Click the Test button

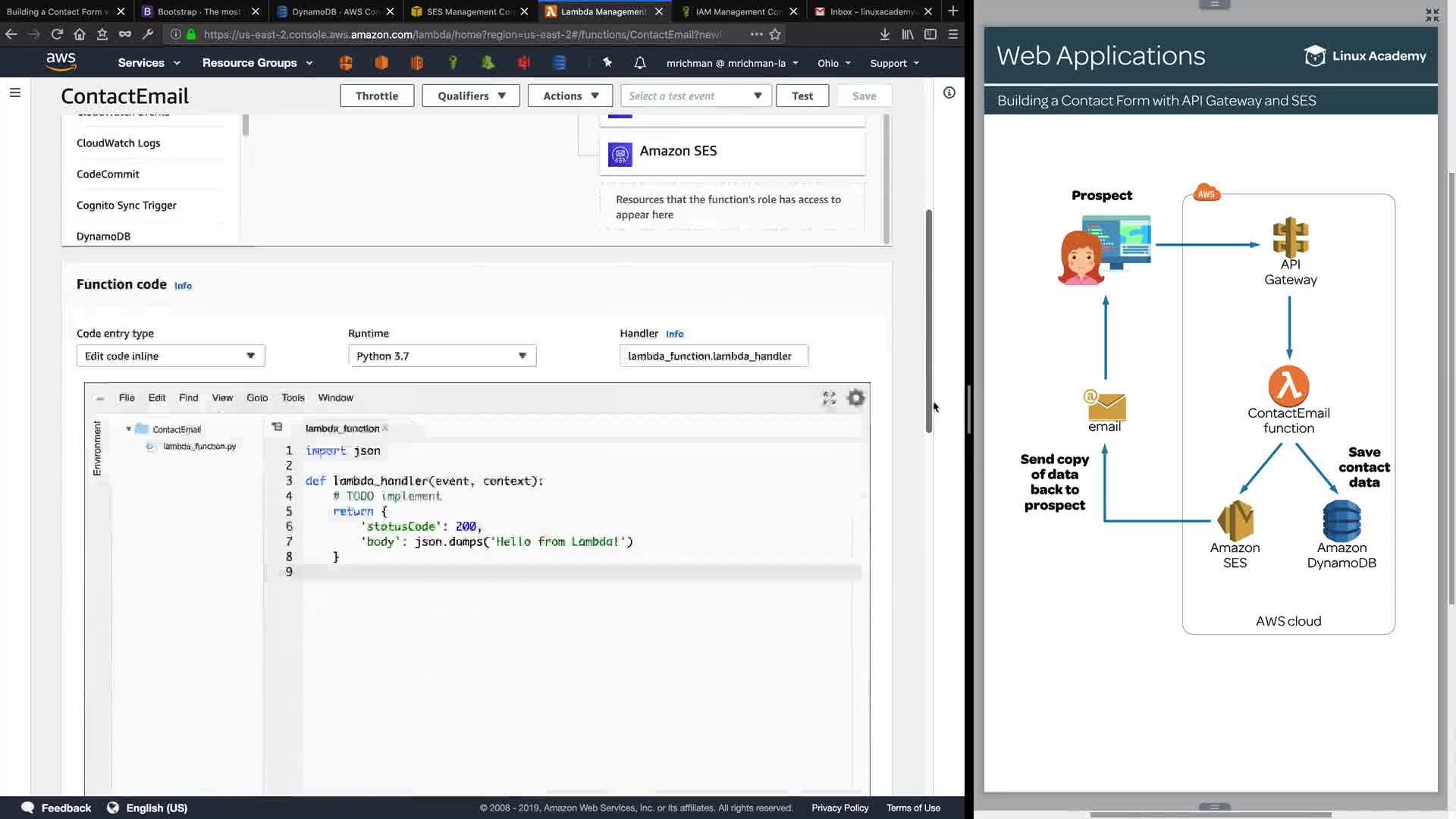pyautogui.click(x=802, y=96)
